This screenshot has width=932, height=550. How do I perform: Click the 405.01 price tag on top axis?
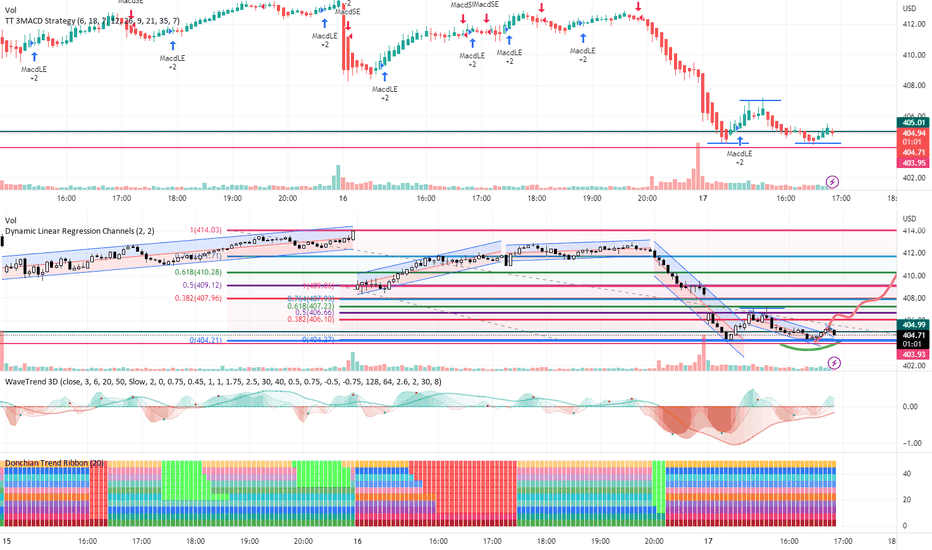(x=914, y=122)
